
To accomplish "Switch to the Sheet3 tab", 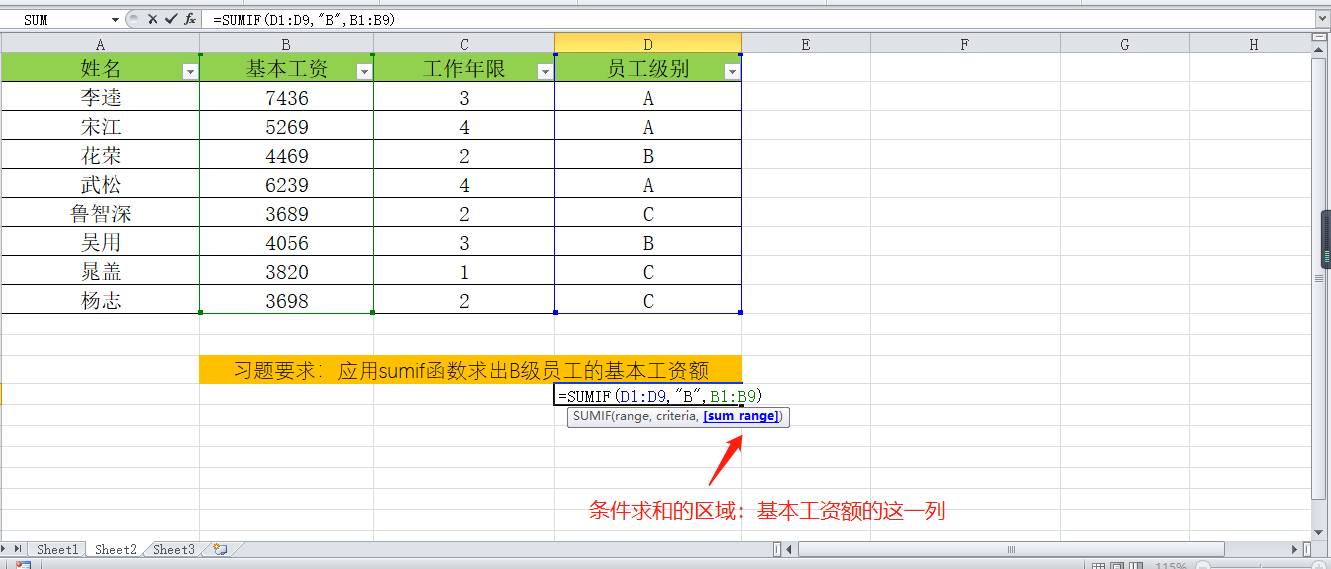I will (x=174, y=549).
